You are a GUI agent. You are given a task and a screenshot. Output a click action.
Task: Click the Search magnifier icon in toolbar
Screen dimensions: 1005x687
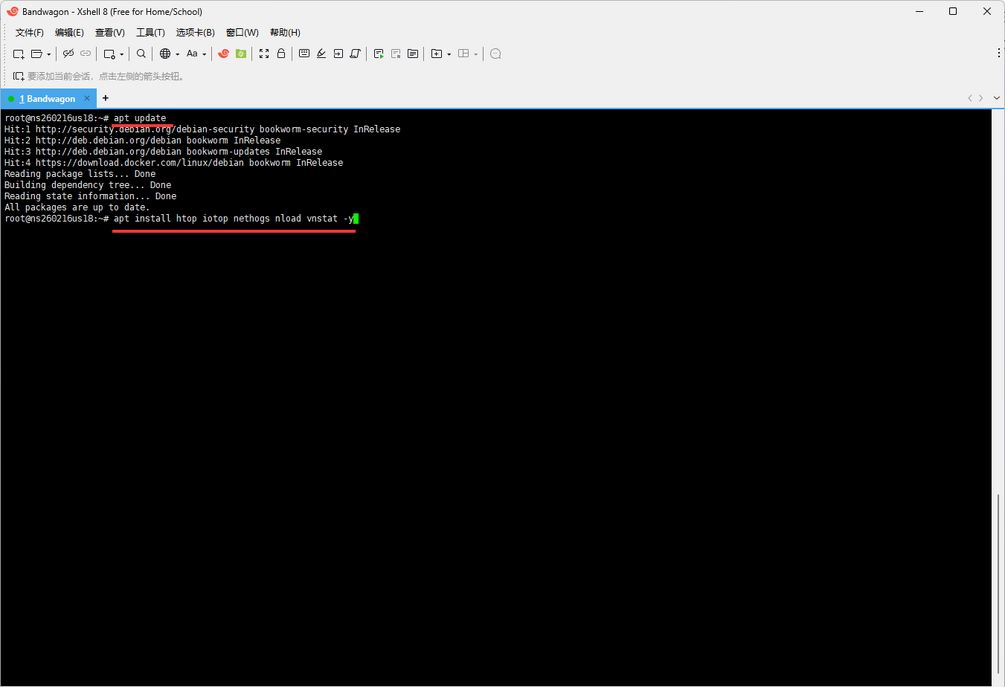pos(141,54)
